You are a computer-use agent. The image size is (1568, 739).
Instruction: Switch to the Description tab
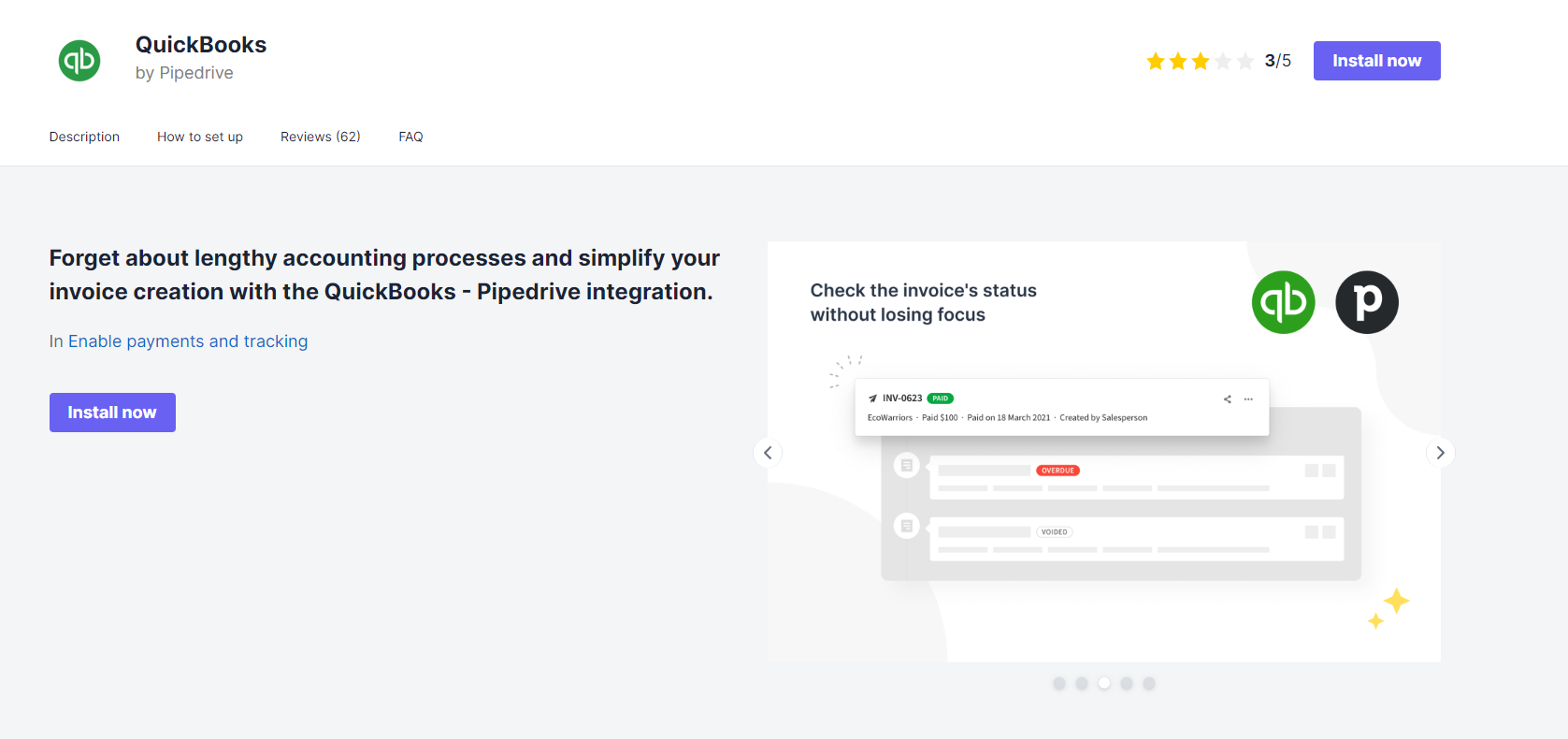click(84, 137)
